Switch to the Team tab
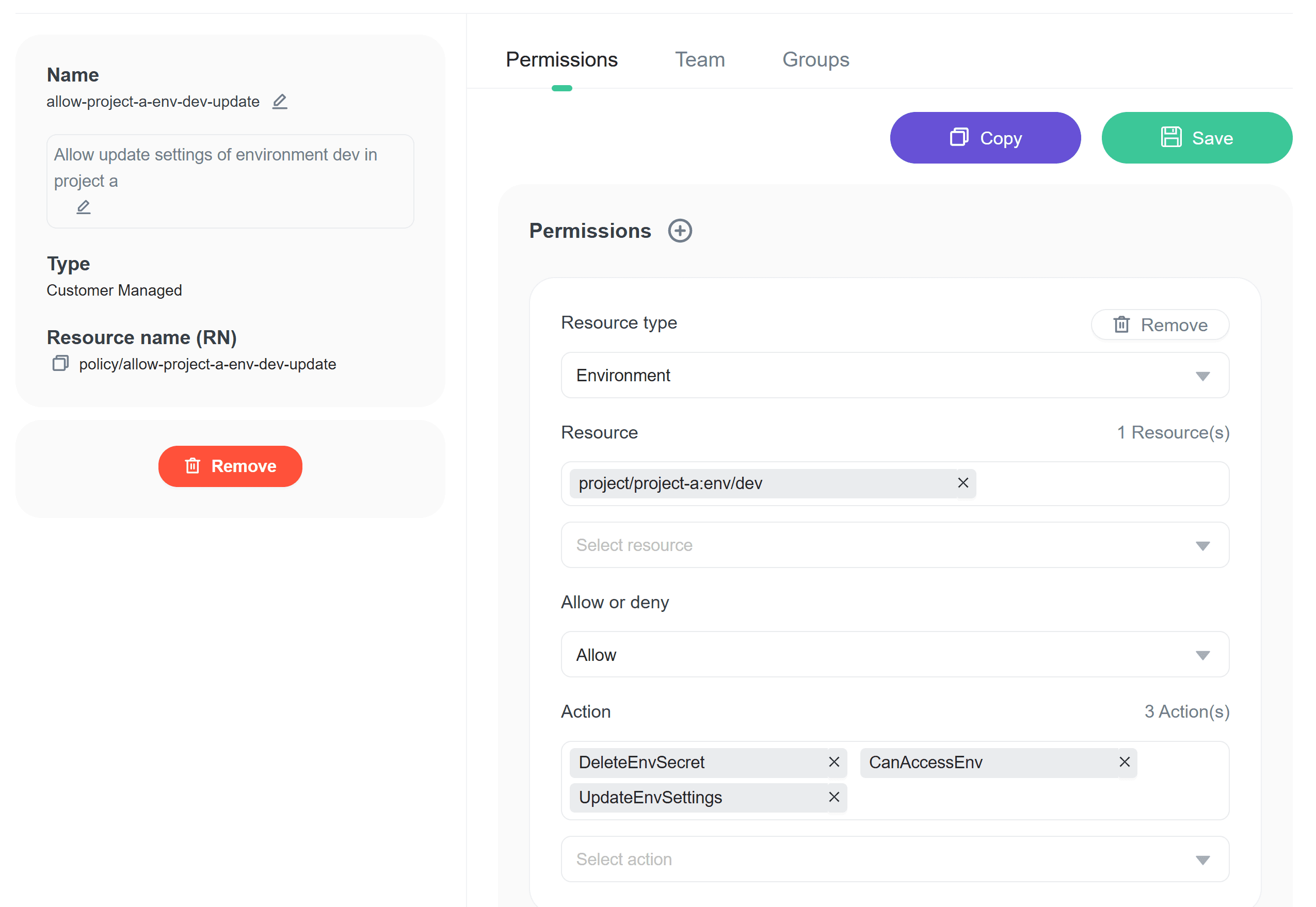 coord(699,60)
